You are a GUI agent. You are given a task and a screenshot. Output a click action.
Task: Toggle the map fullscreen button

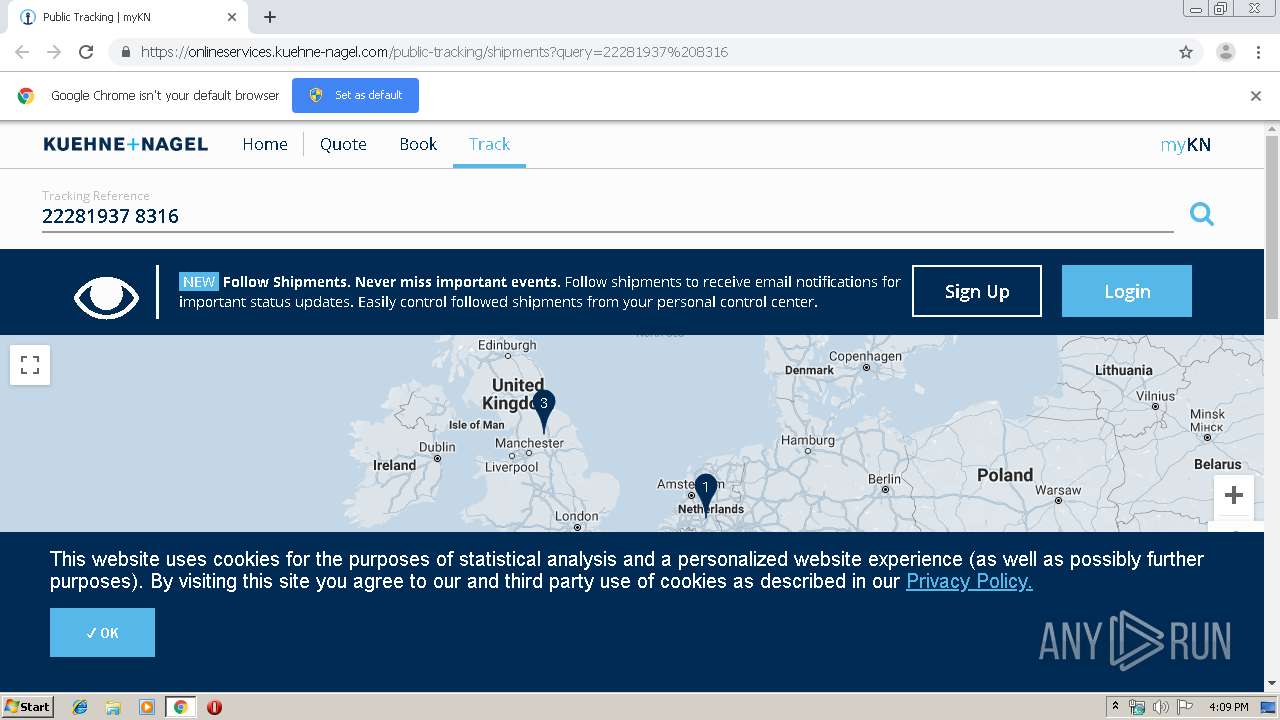pos(30,365)
